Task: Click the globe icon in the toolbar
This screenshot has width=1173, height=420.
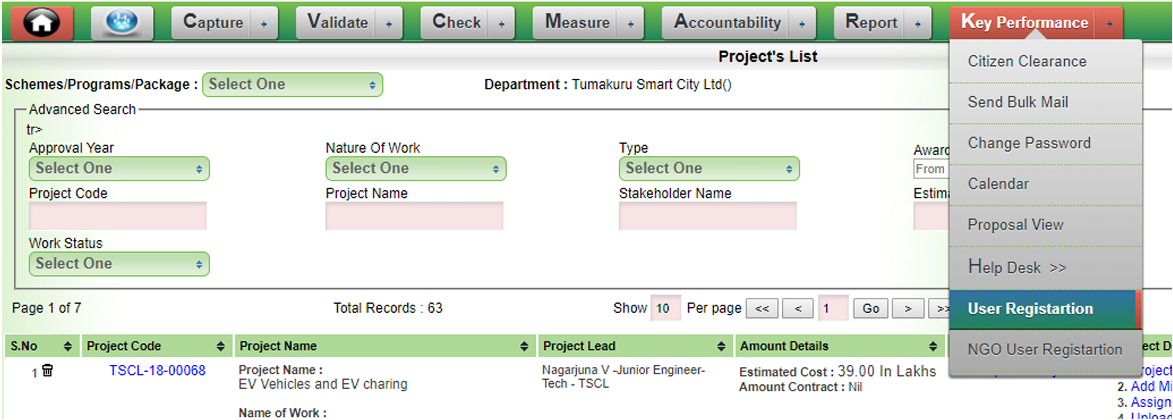Action: [122, 22]
